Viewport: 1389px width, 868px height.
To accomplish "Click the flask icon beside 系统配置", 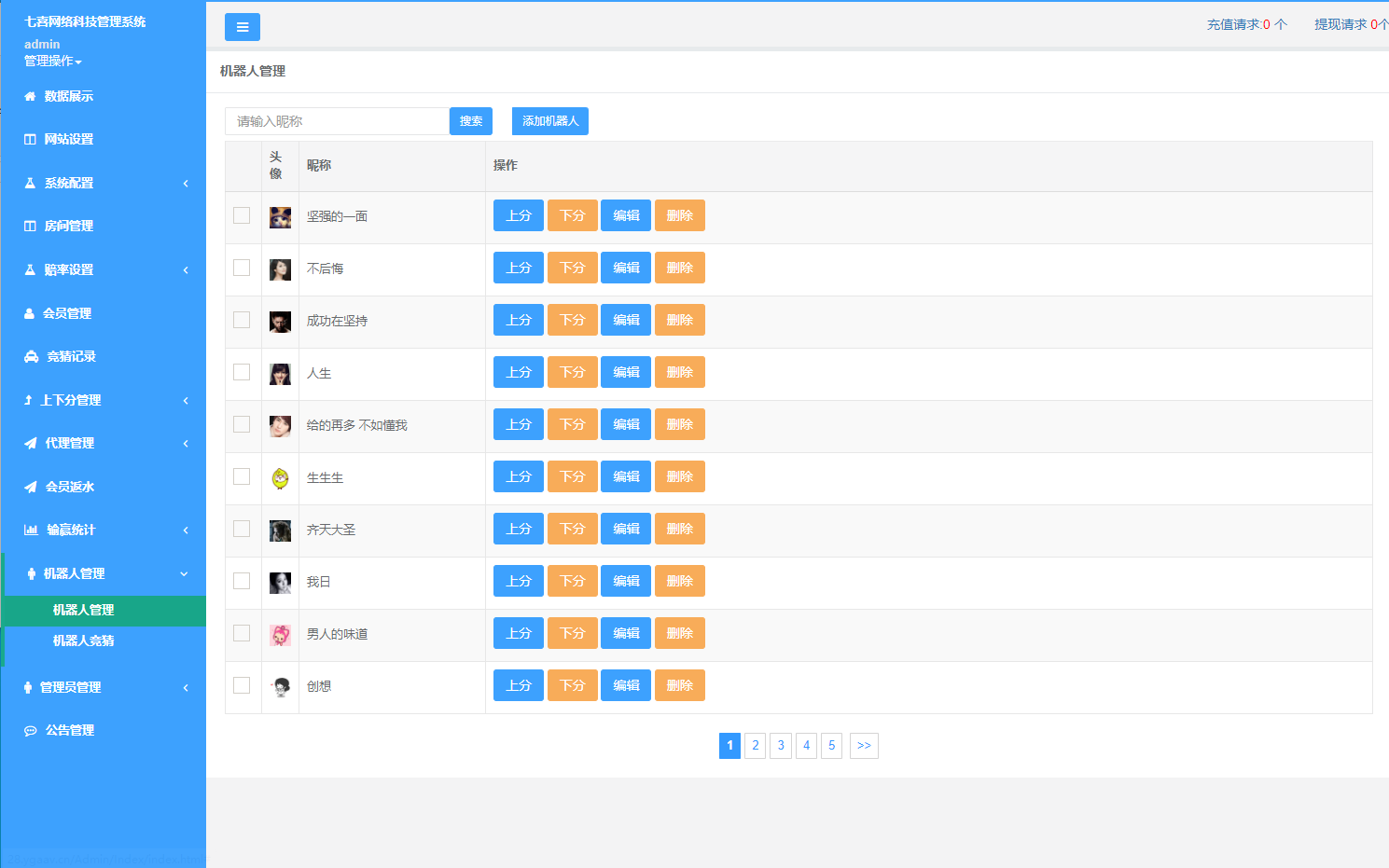I will click(x=30, y=183).
